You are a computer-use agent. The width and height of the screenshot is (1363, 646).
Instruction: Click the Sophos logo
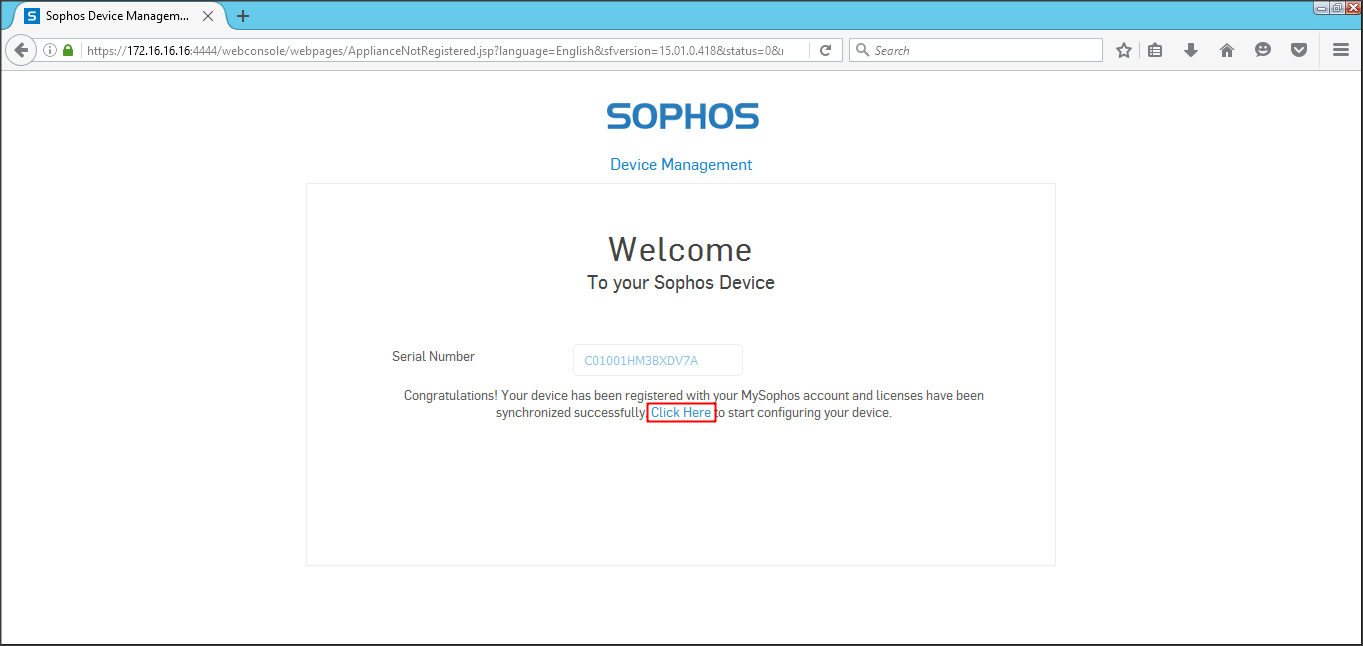tap(682, 116)
